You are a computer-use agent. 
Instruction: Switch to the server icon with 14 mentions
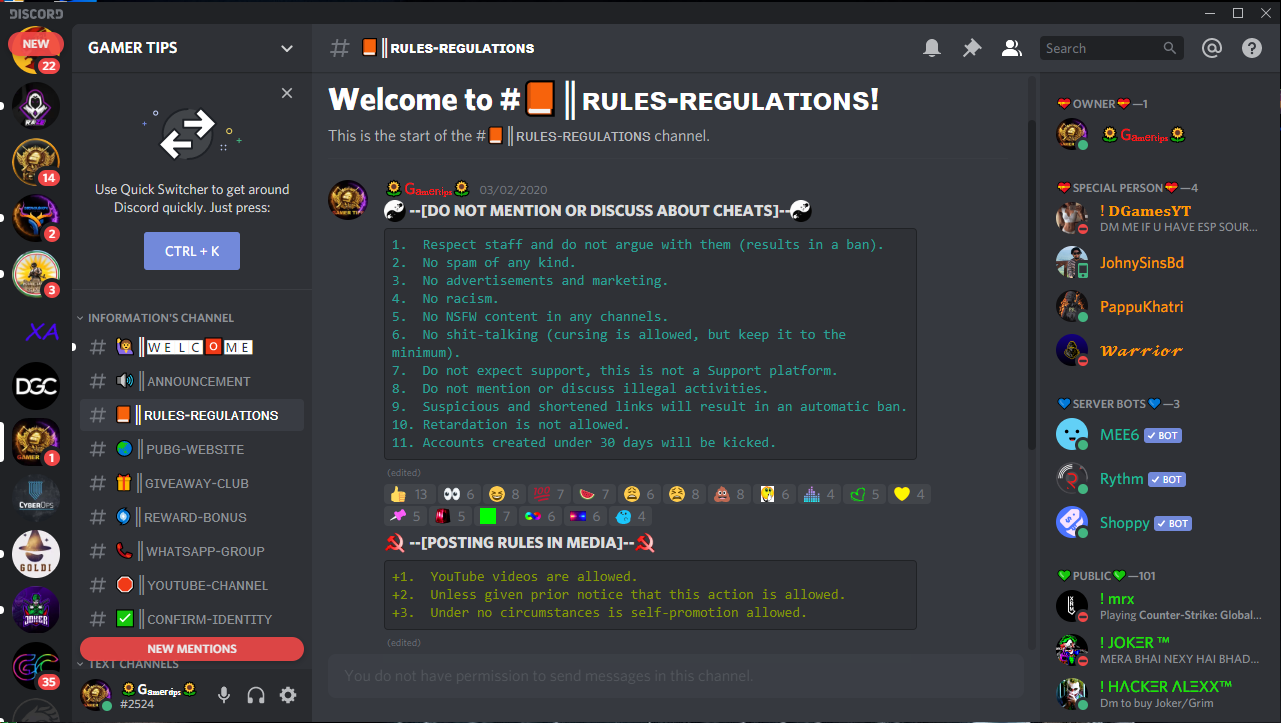(36, 162)
